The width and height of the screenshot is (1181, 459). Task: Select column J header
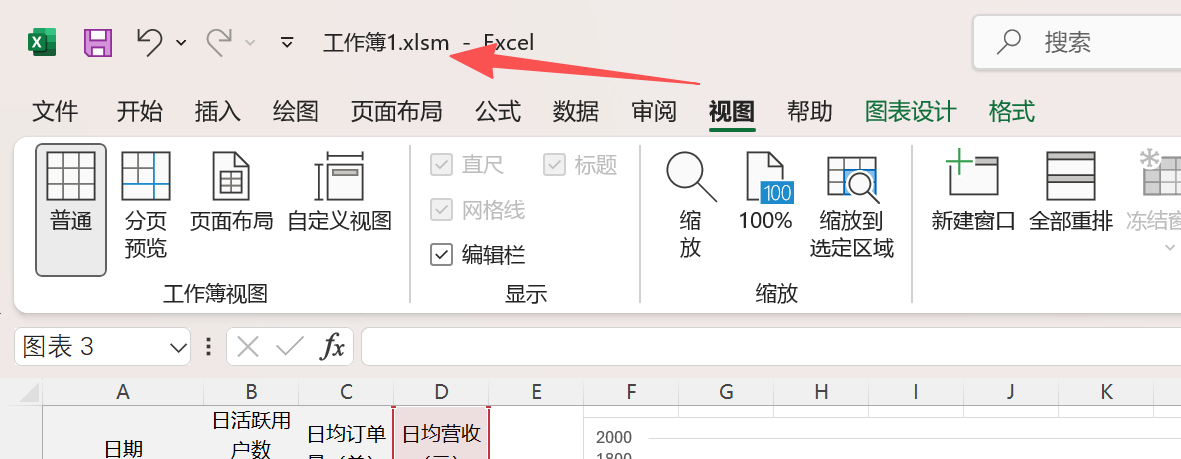click(1011, 391)
